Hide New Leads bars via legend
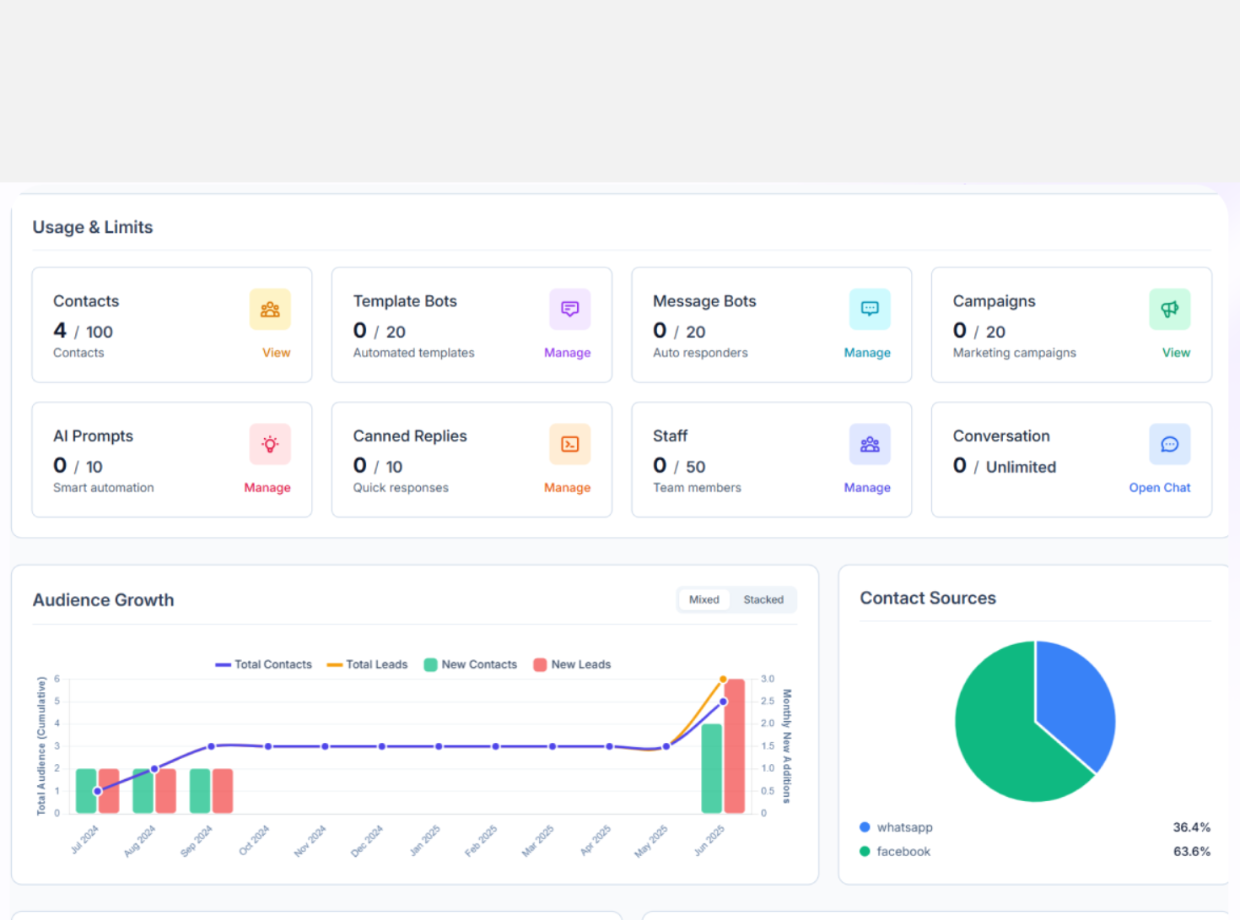The image size is (1240, 920). 572,664
